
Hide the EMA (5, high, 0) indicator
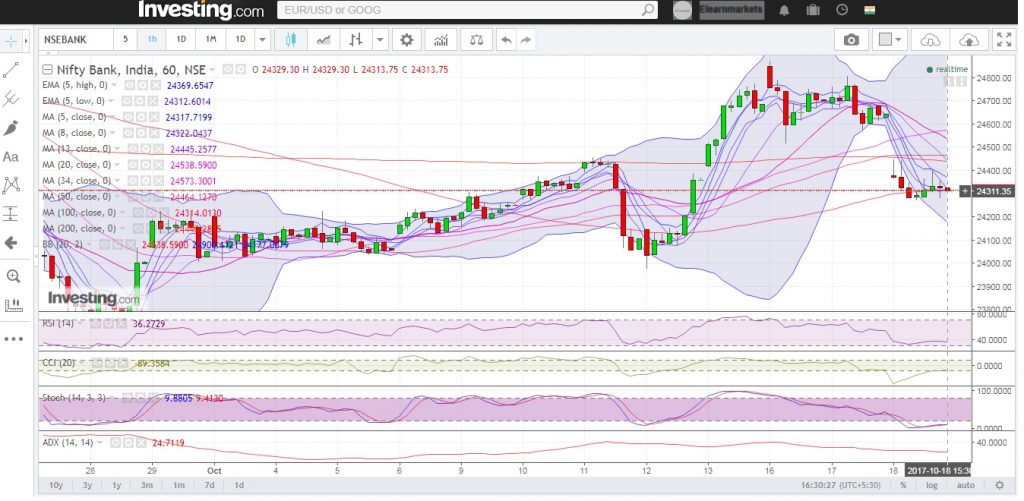click(129, 86)
